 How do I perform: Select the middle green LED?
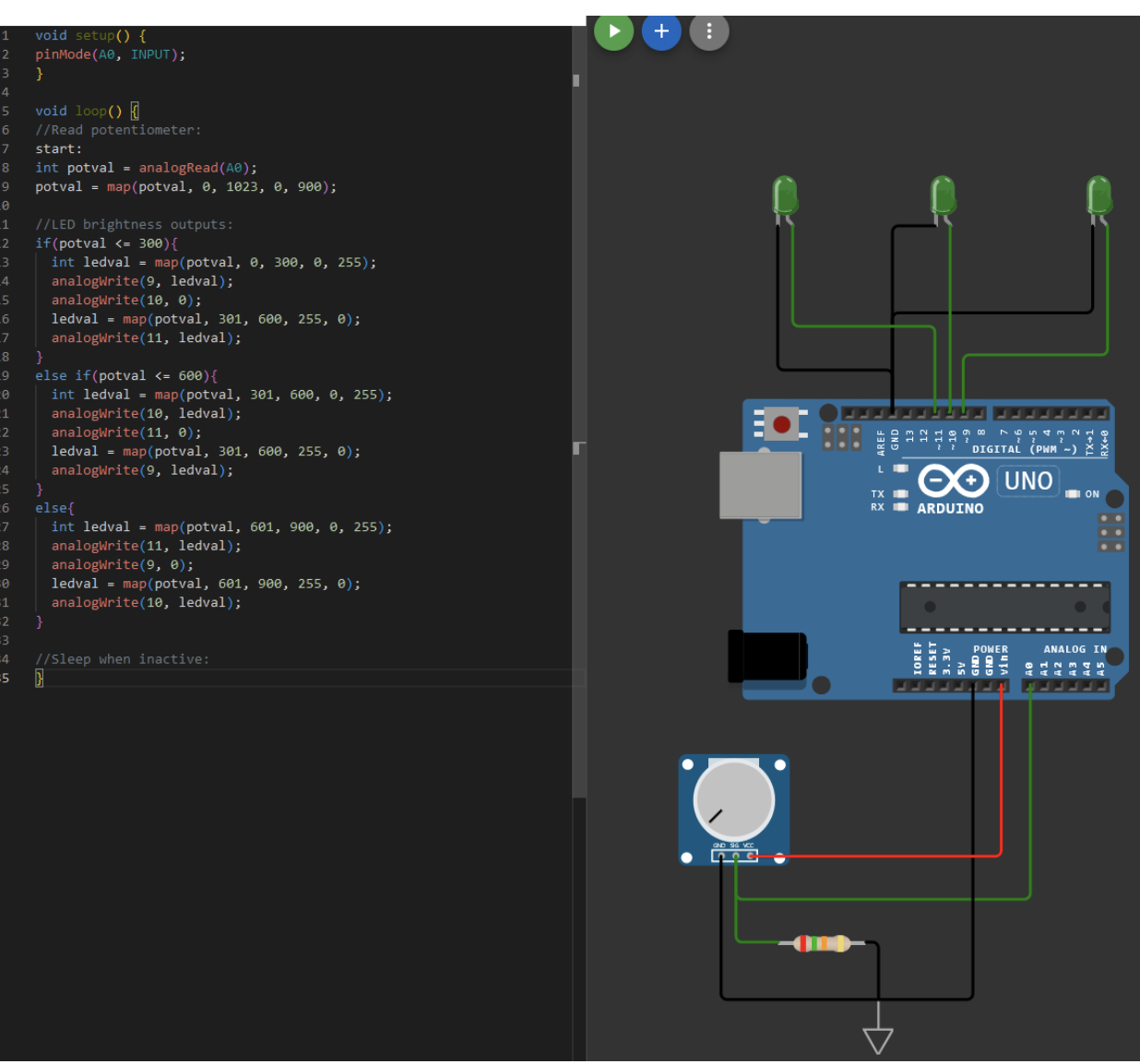[943, 196]
